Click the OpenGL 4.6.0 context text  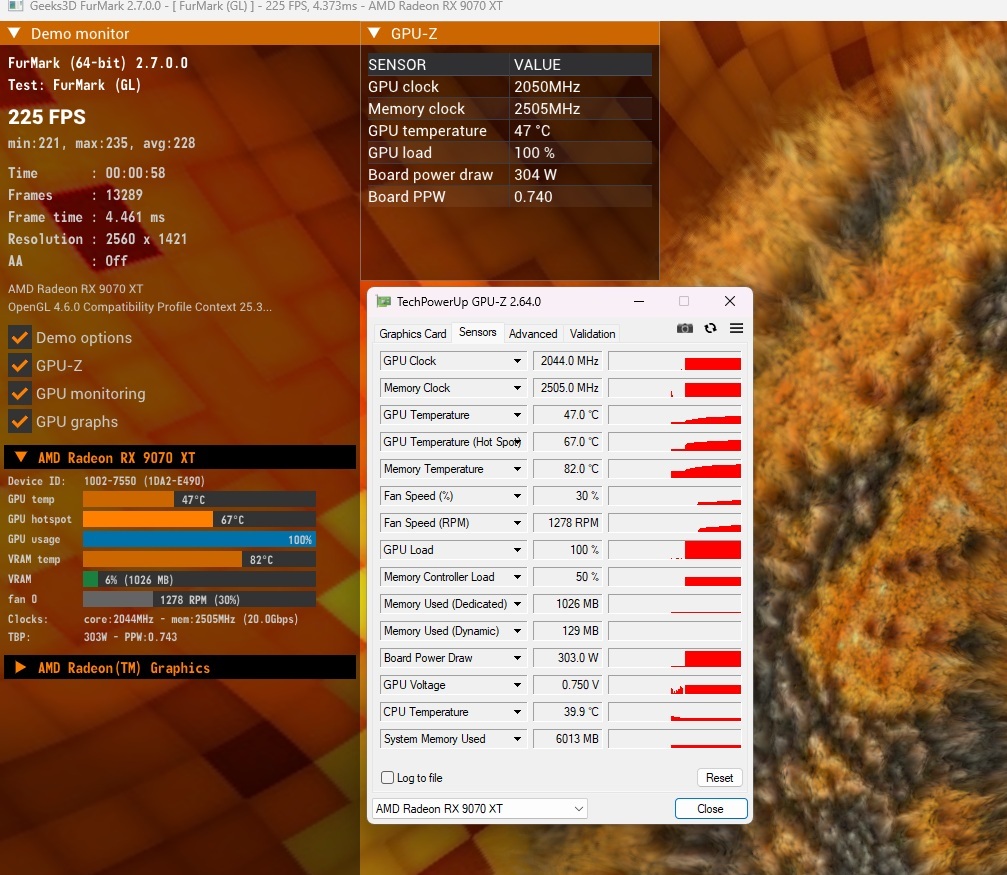point(140,307)
